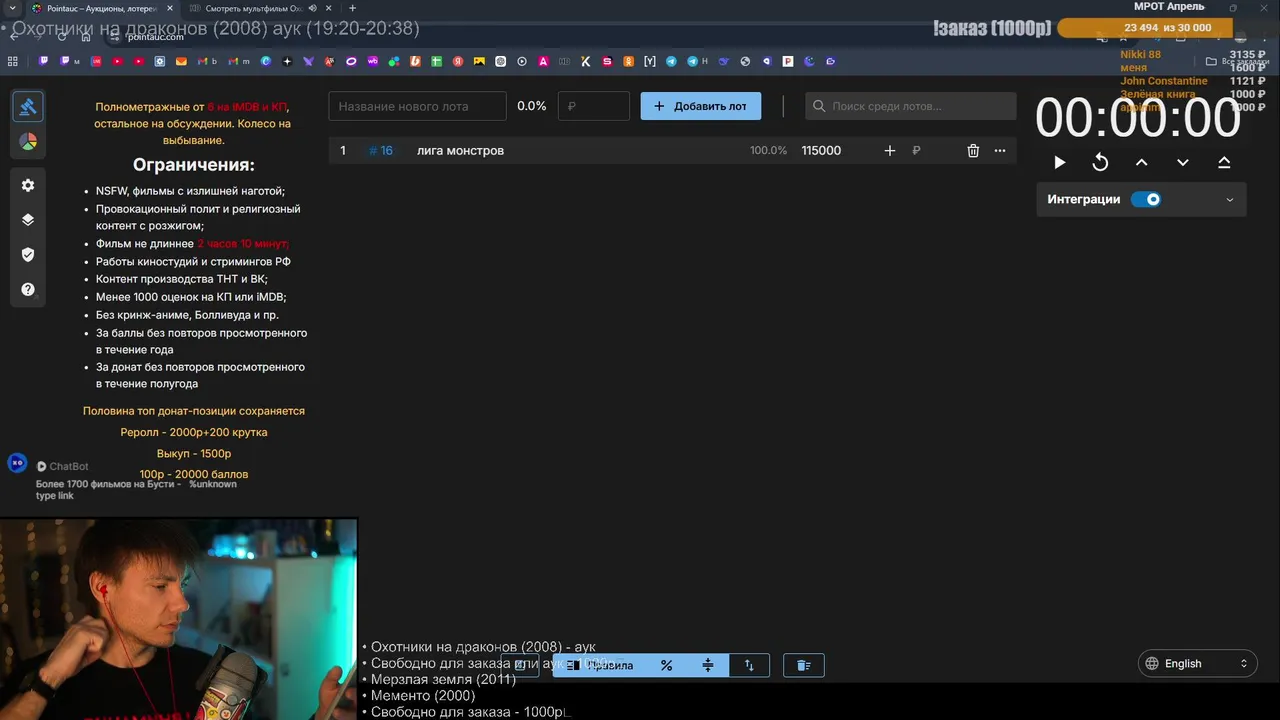The image size is (1280, 720).
Task: Click the divide icon in bottom toolbar
Action: pyautogui.click(x=708, y=665)
